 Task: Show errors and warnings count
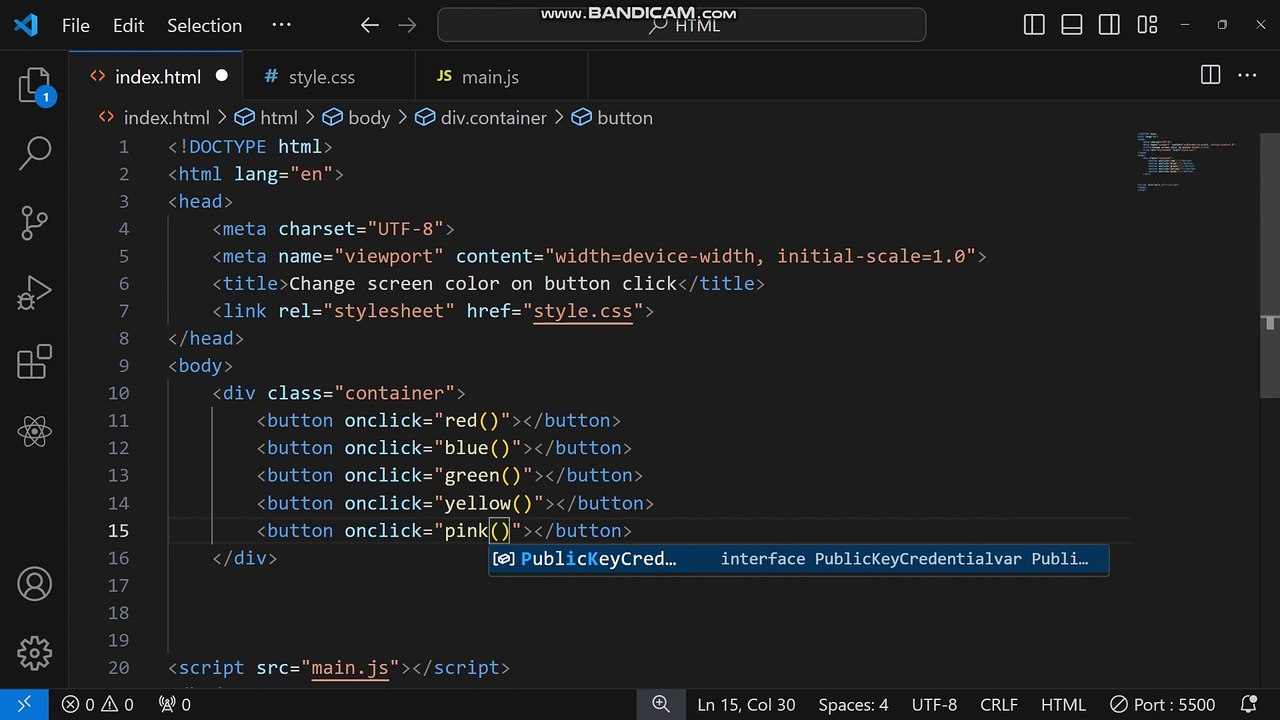click(x=97, y=705)
